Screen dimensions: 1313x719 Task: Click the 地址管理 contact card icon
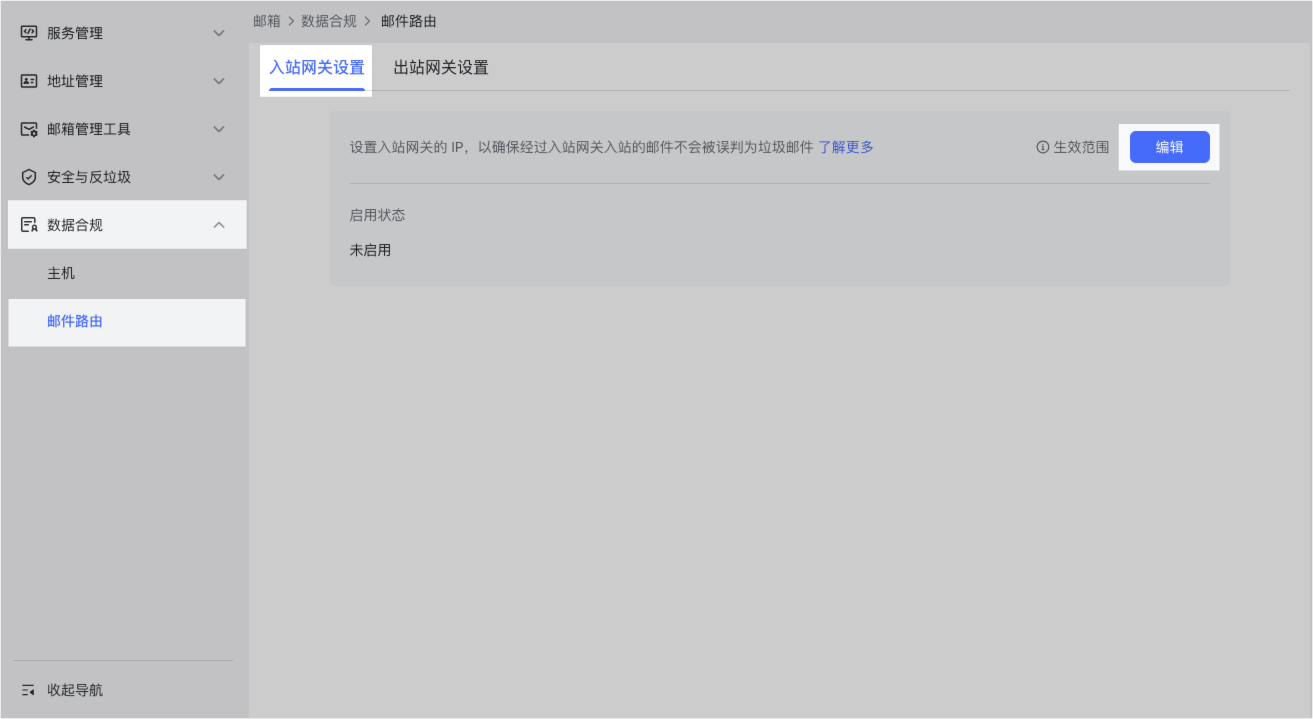coord(29,81)
